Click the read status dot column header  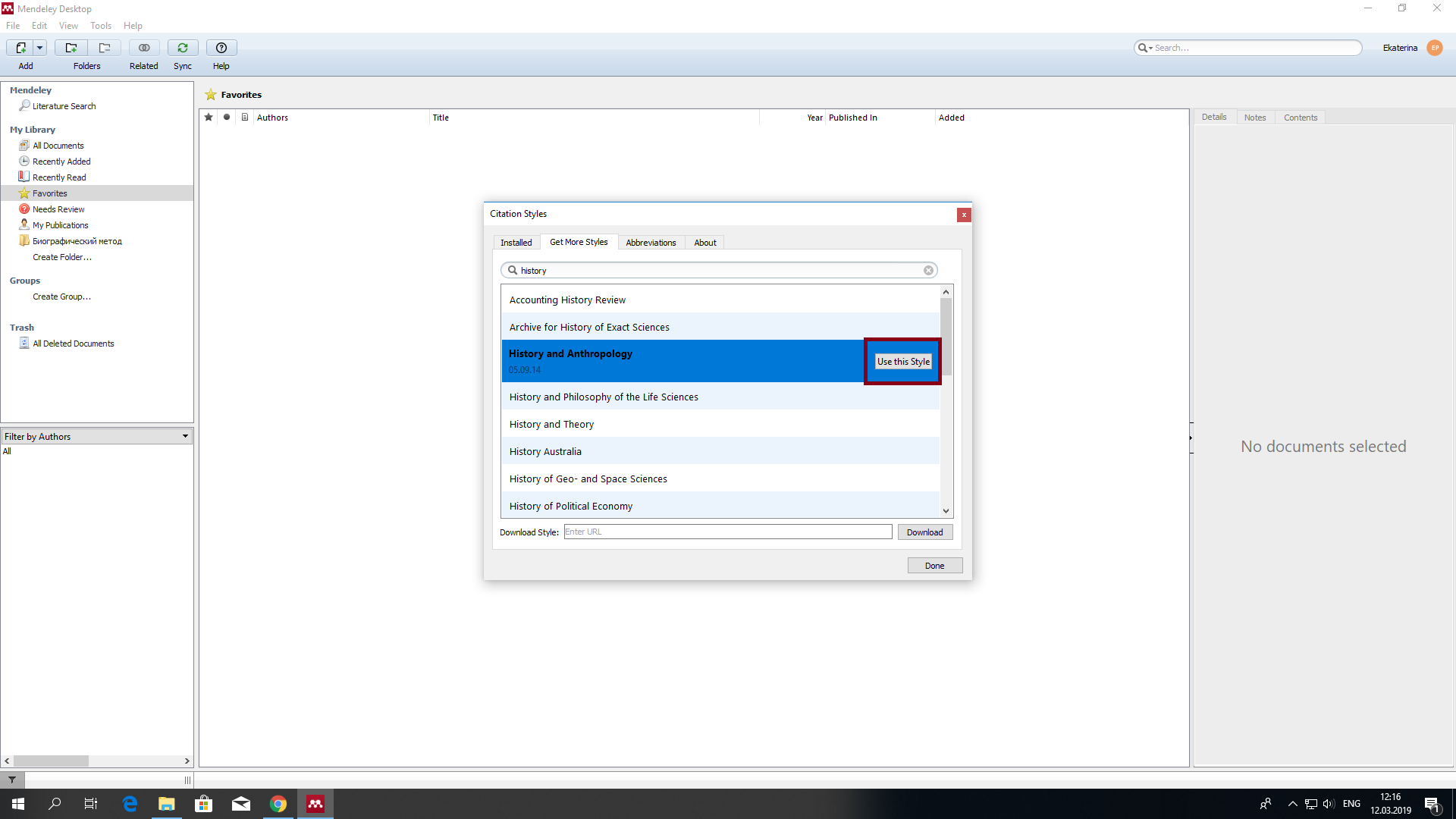tap(227, 118)
